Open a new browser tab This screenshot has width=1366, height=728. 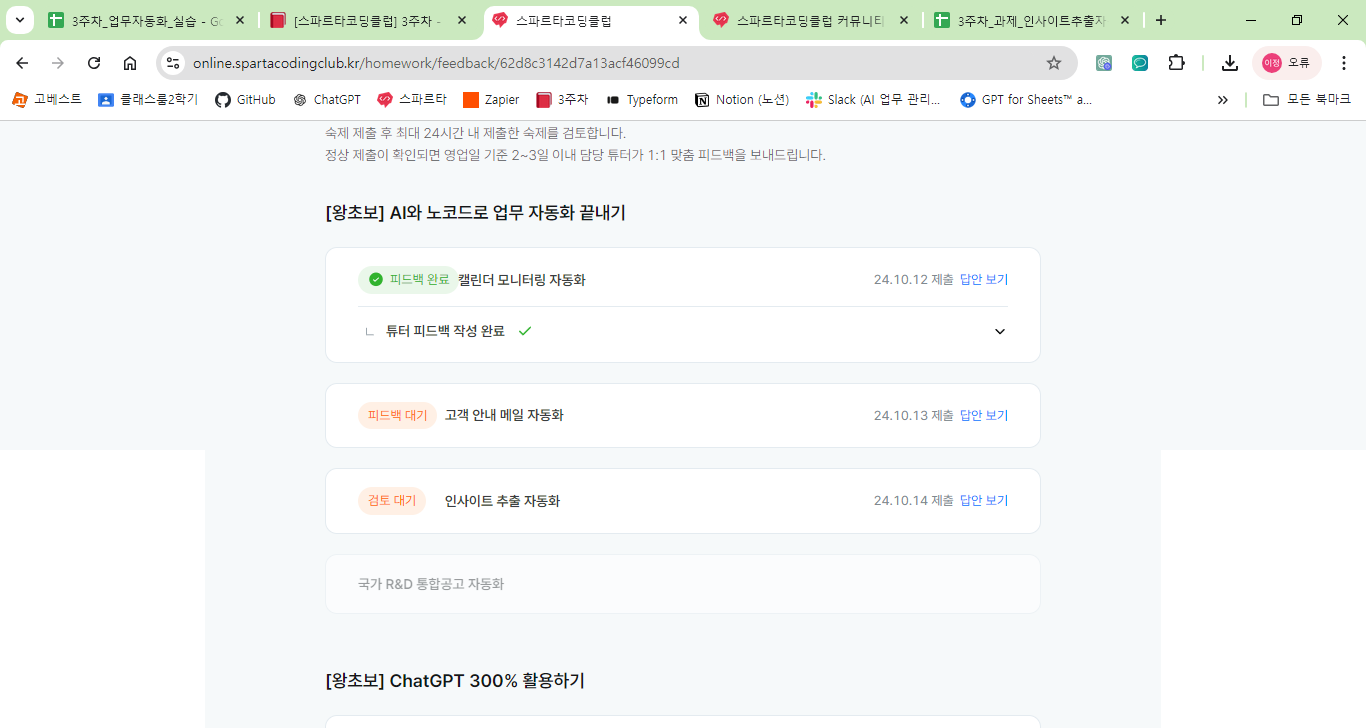pyautogui.click(x=1160, y=20)
